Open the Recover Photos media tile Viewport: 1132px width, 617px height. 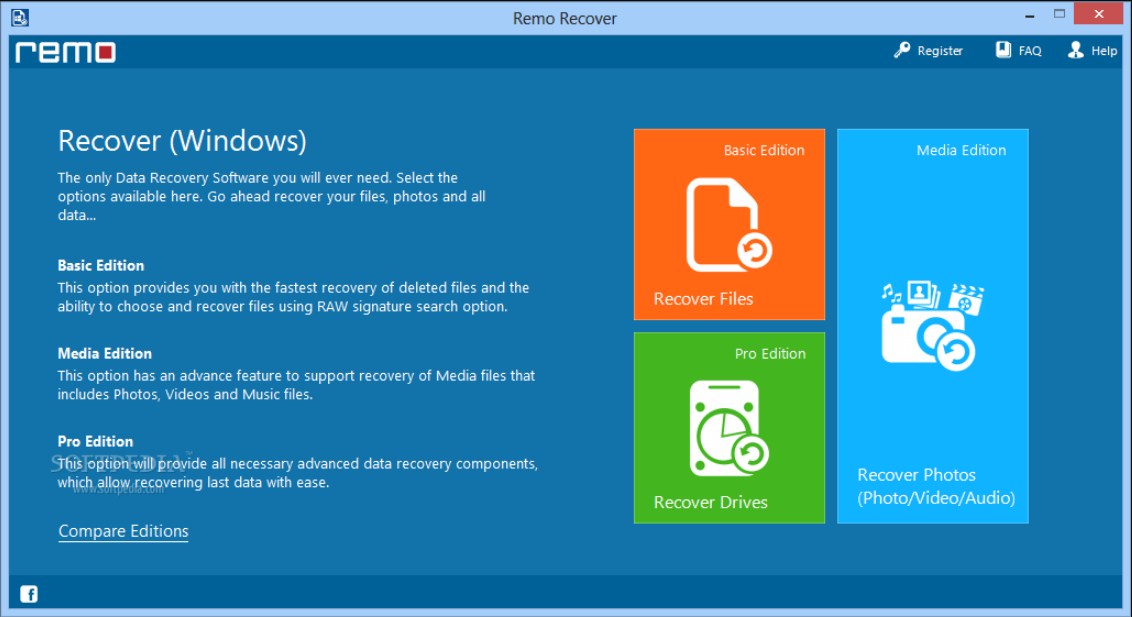(933, 326)
